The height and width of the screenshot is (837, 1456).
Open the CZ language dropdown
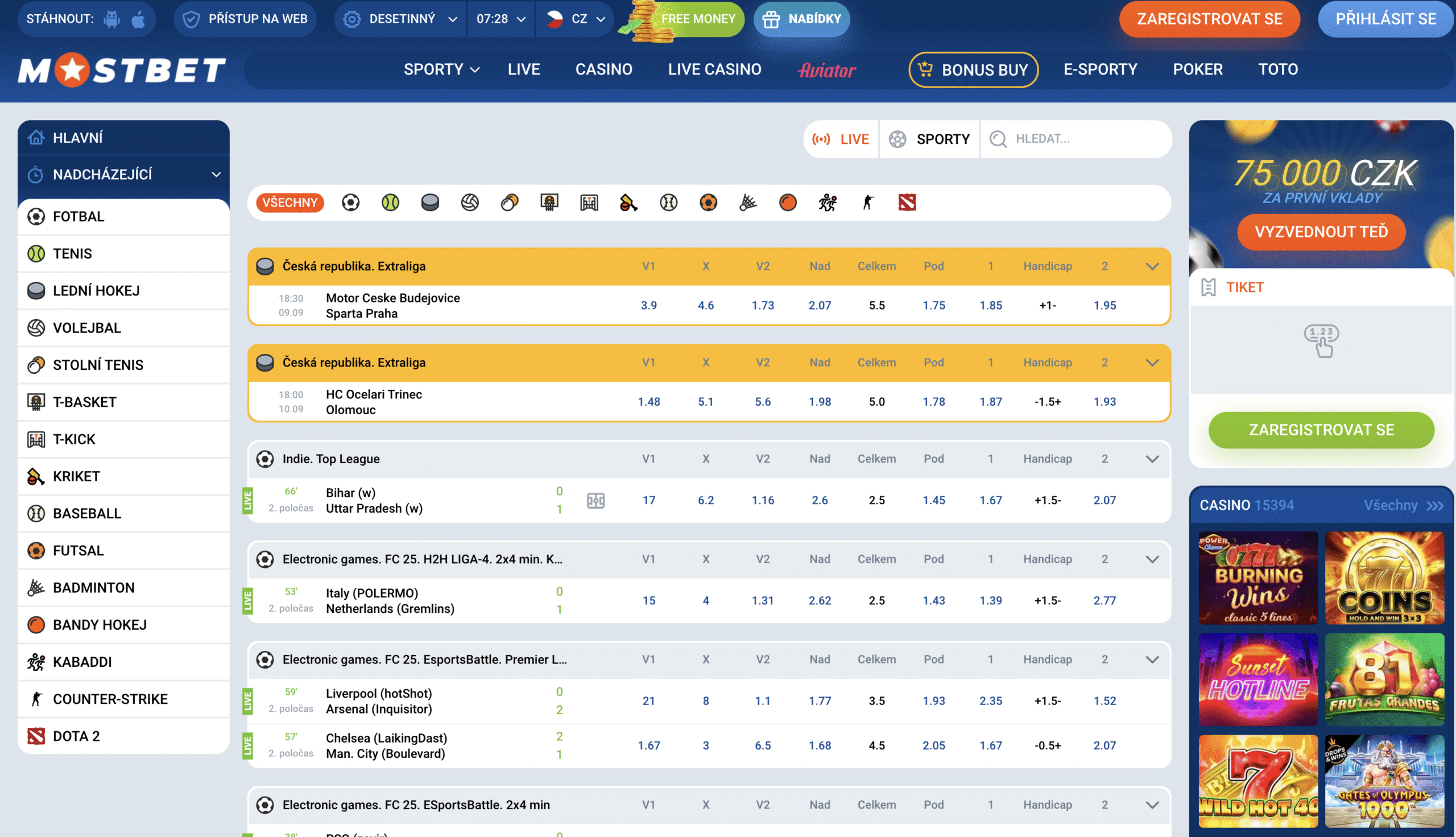tap(575, 19)
